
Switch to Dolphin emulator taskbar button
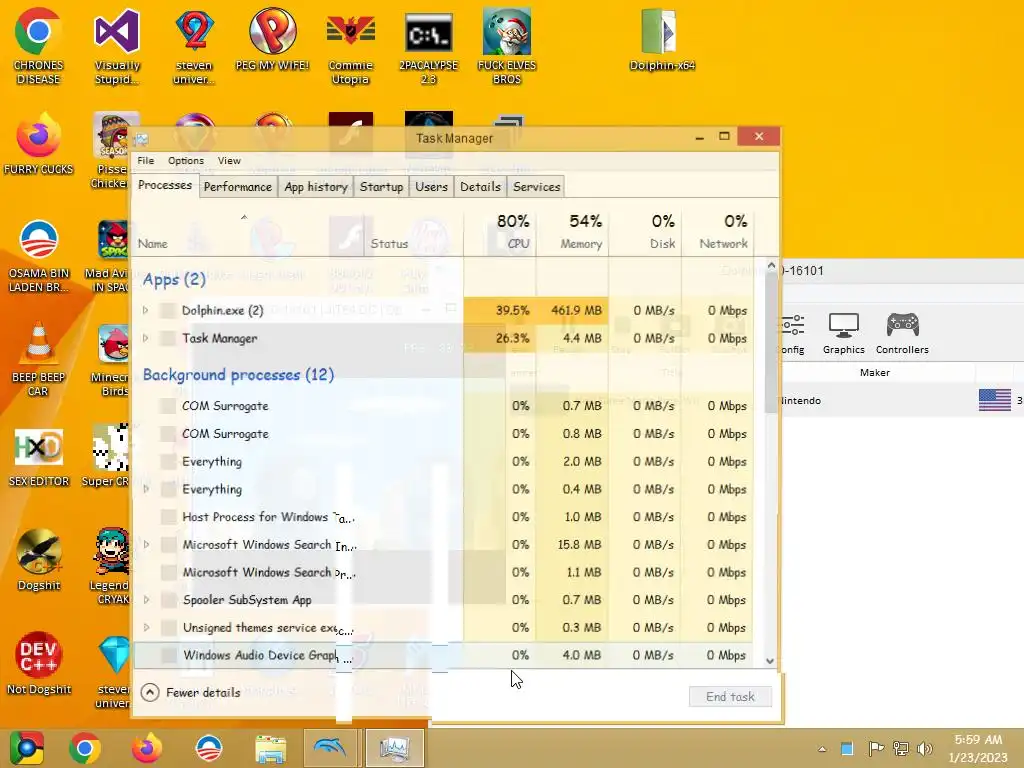pos(333,748)
